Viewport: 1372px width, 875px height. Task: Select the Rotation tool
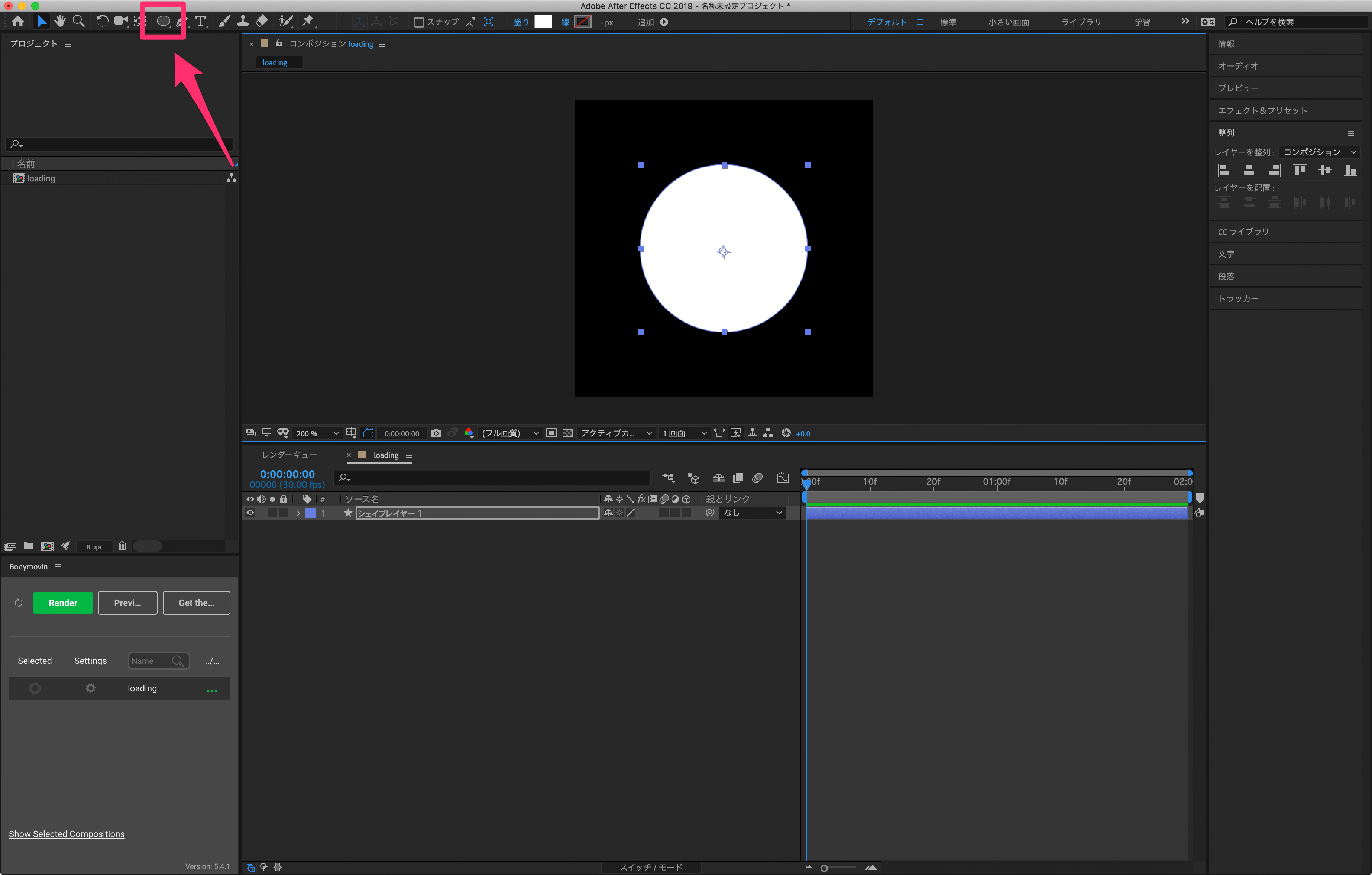click(102, 22)
